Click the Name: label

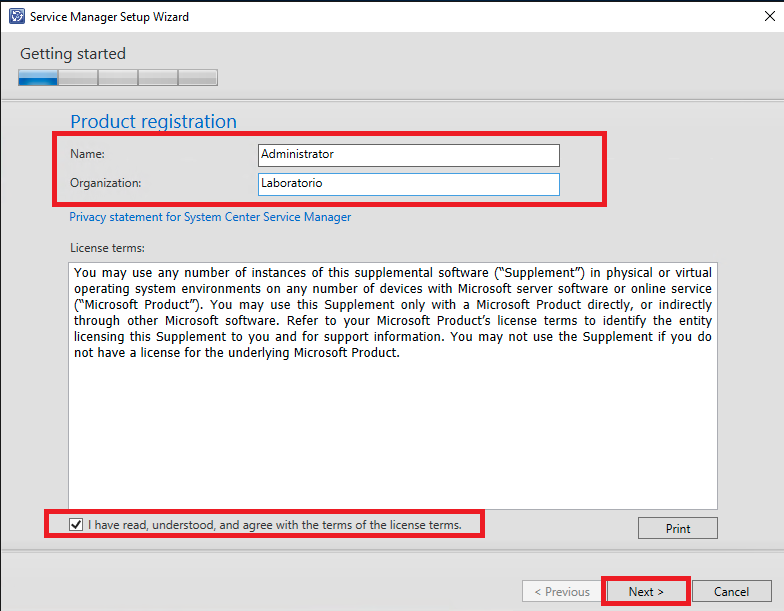[88, 154]
